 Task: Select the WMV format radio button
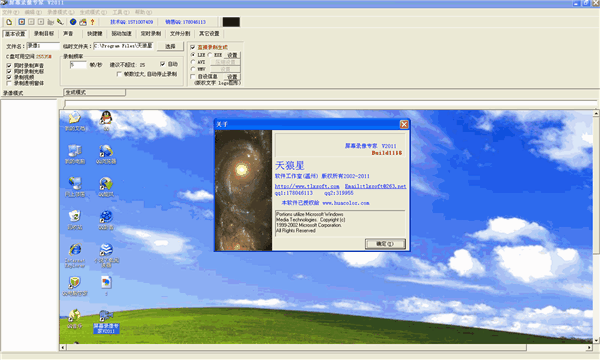point(193,69)
